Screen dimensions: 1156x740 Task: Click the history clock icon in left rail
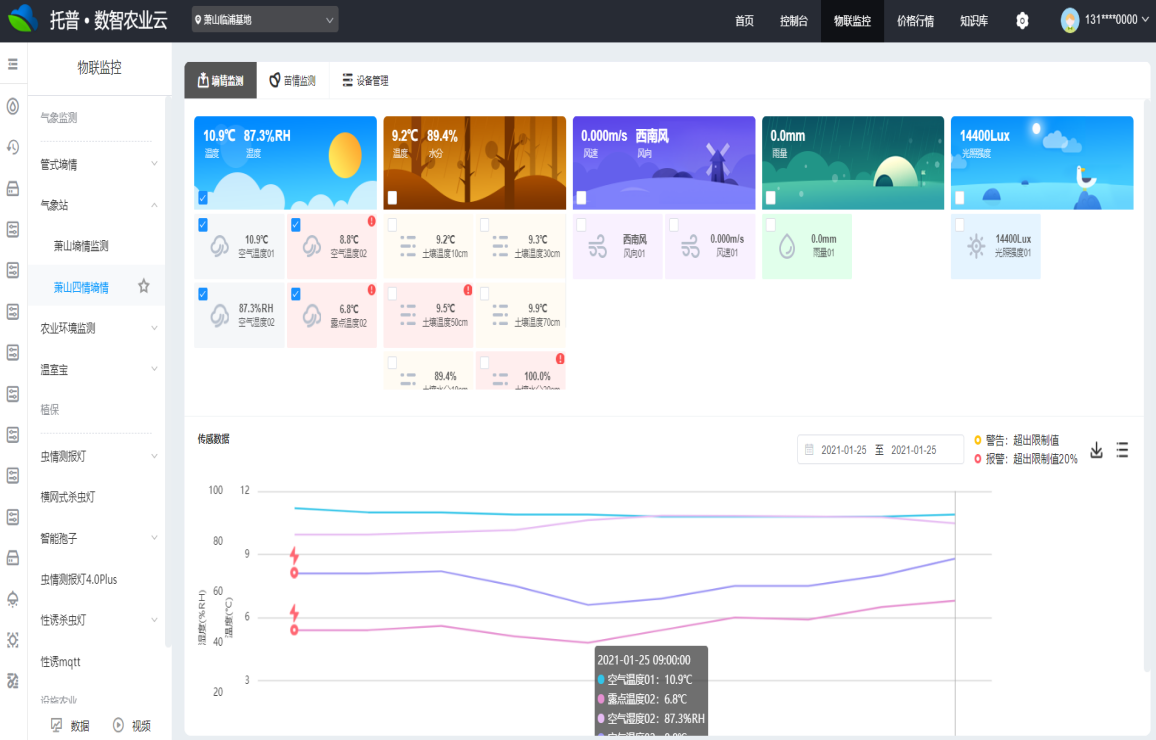(13, 147)
